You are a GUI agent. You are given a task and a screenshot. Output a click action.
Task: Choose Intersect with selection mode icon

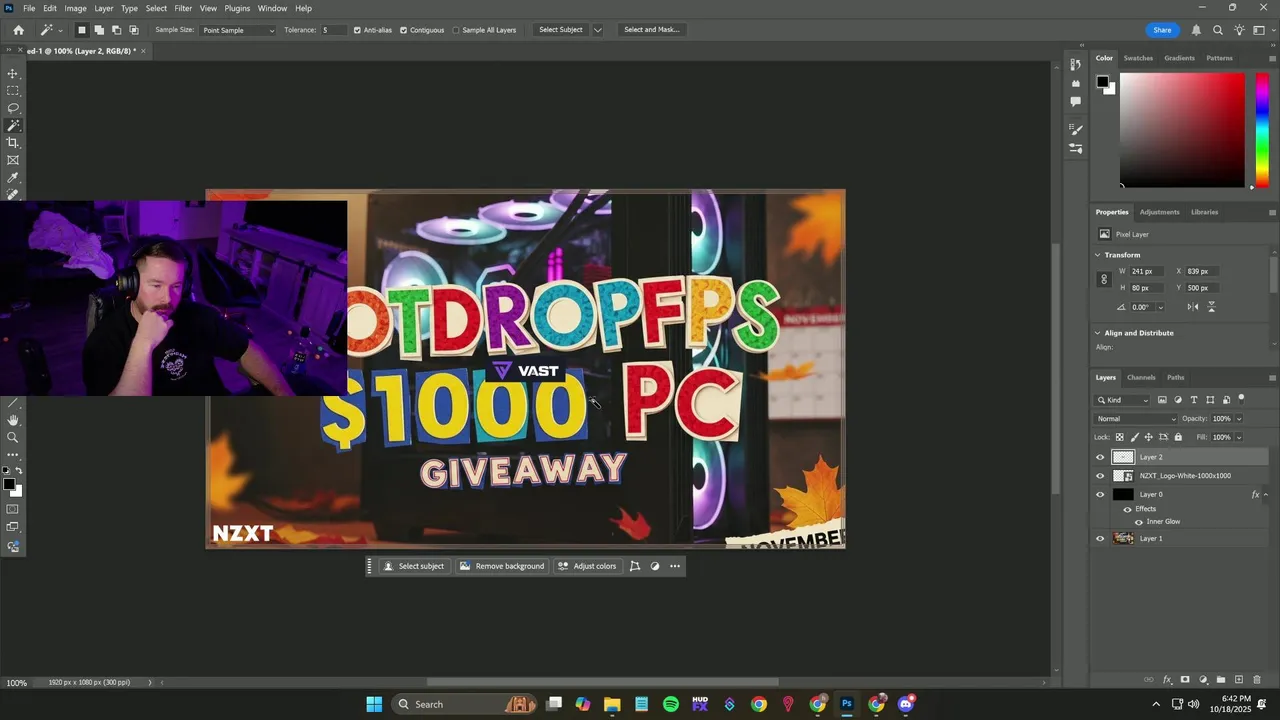tap(133, 30)
